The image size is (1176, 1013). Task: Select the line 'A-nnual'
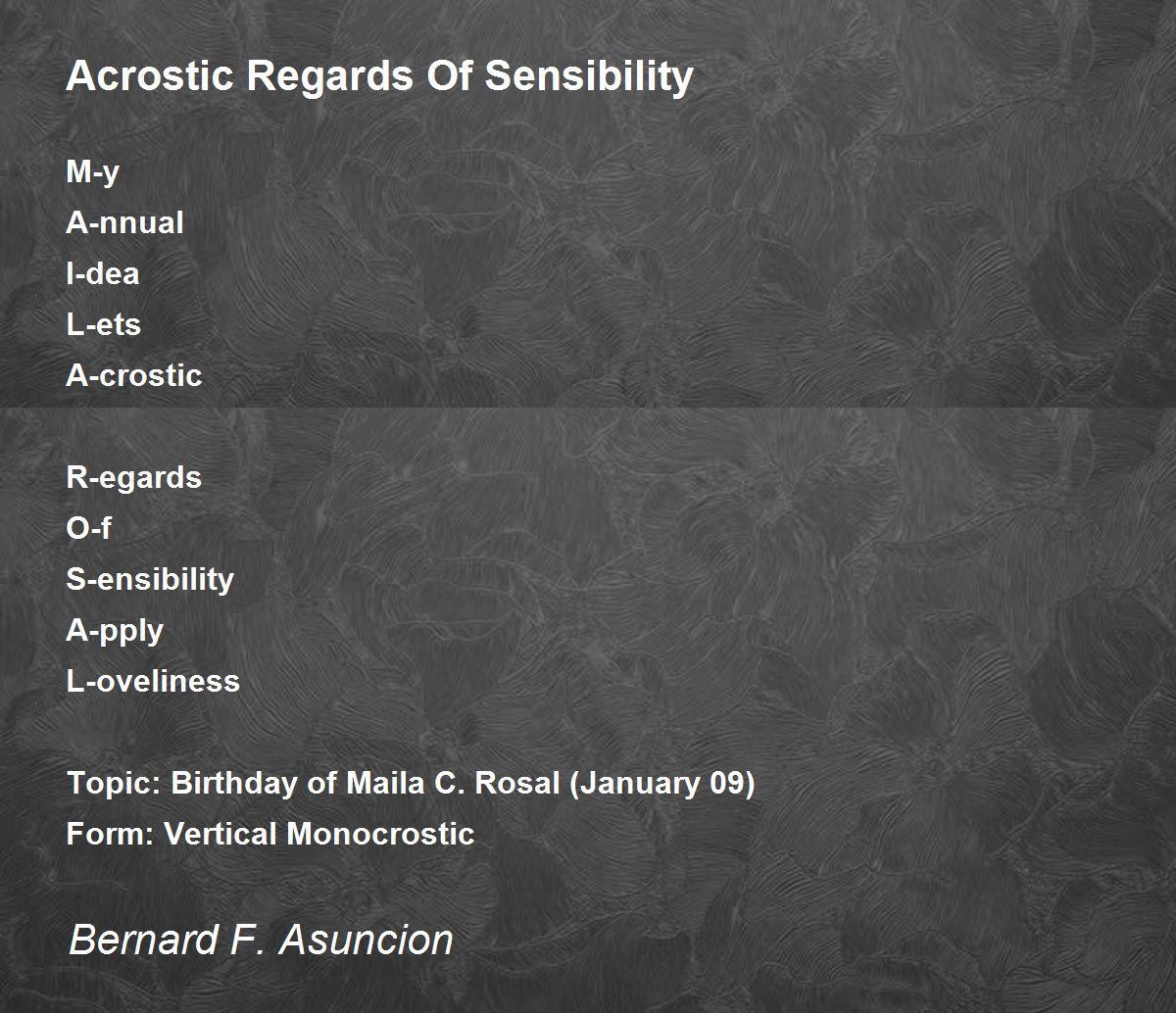[x=124, y=222]
